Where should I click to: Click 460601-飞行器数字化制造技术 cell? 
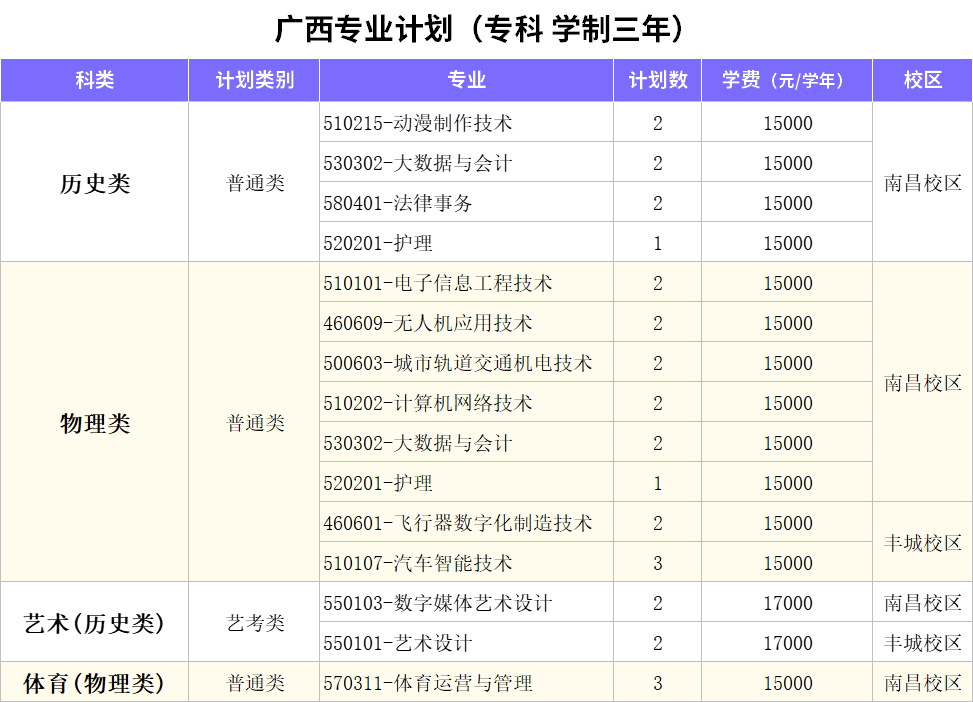pyautogui.click(x=458, y=523)
